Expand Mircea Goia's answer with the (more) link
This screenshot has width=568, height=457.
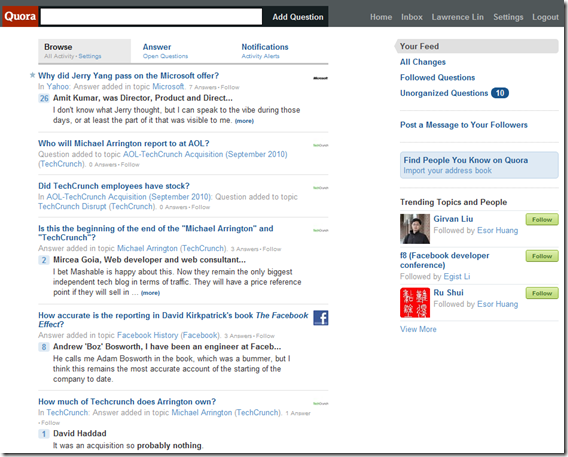point(150,293)
